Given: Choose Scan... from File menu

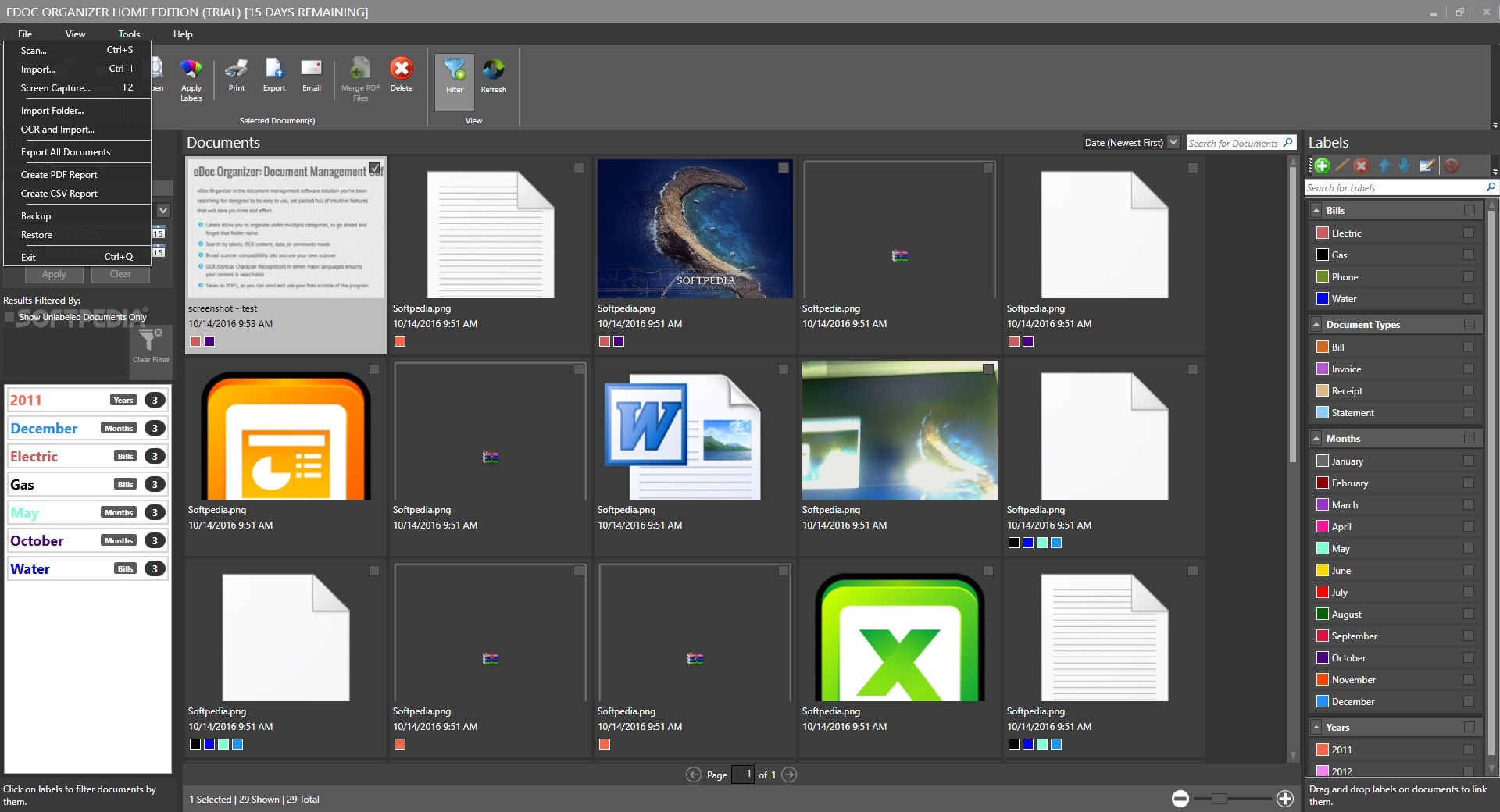Looking at the screenshot, I should point(77,50).
